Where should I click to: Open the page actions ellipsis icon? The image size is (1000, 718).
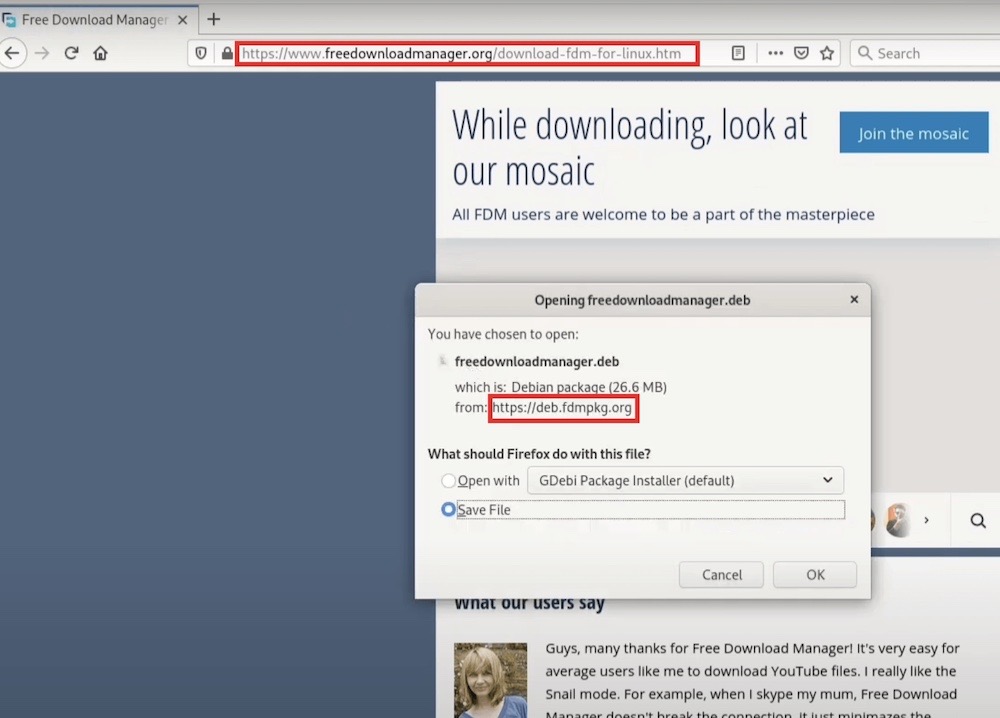(x=775, y=53)
